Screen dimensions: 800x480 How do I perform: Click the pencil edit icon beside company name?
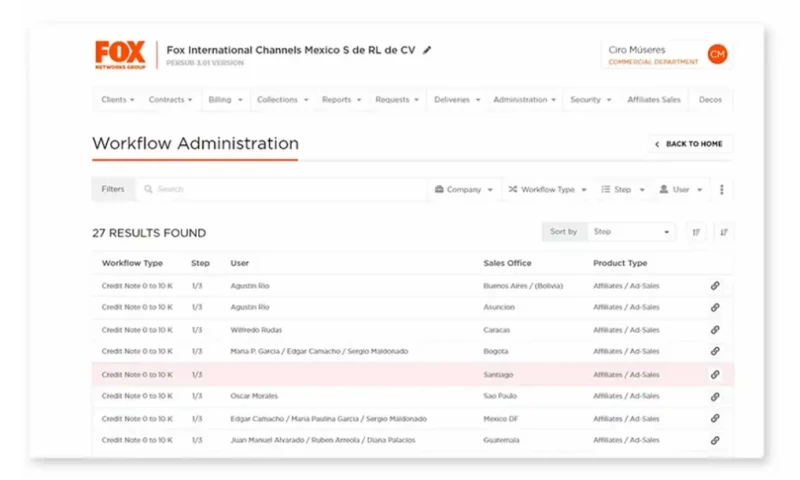click(428, 49)
